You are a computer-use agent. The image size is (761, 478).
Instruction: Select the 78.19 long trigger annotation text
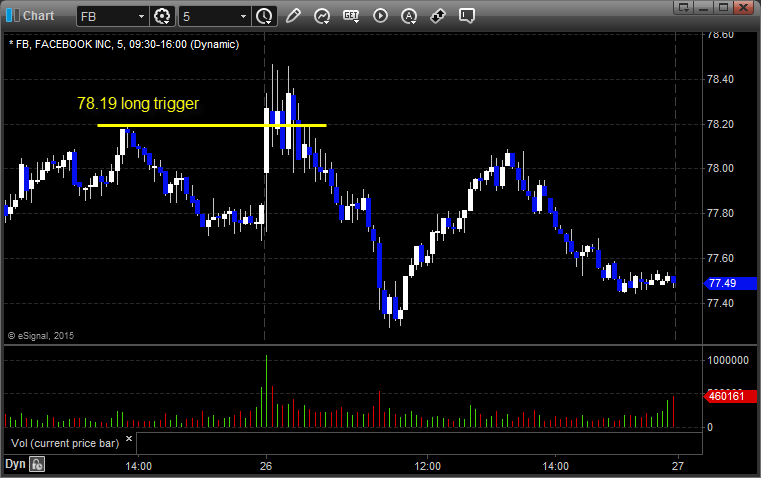coord(138,103)
